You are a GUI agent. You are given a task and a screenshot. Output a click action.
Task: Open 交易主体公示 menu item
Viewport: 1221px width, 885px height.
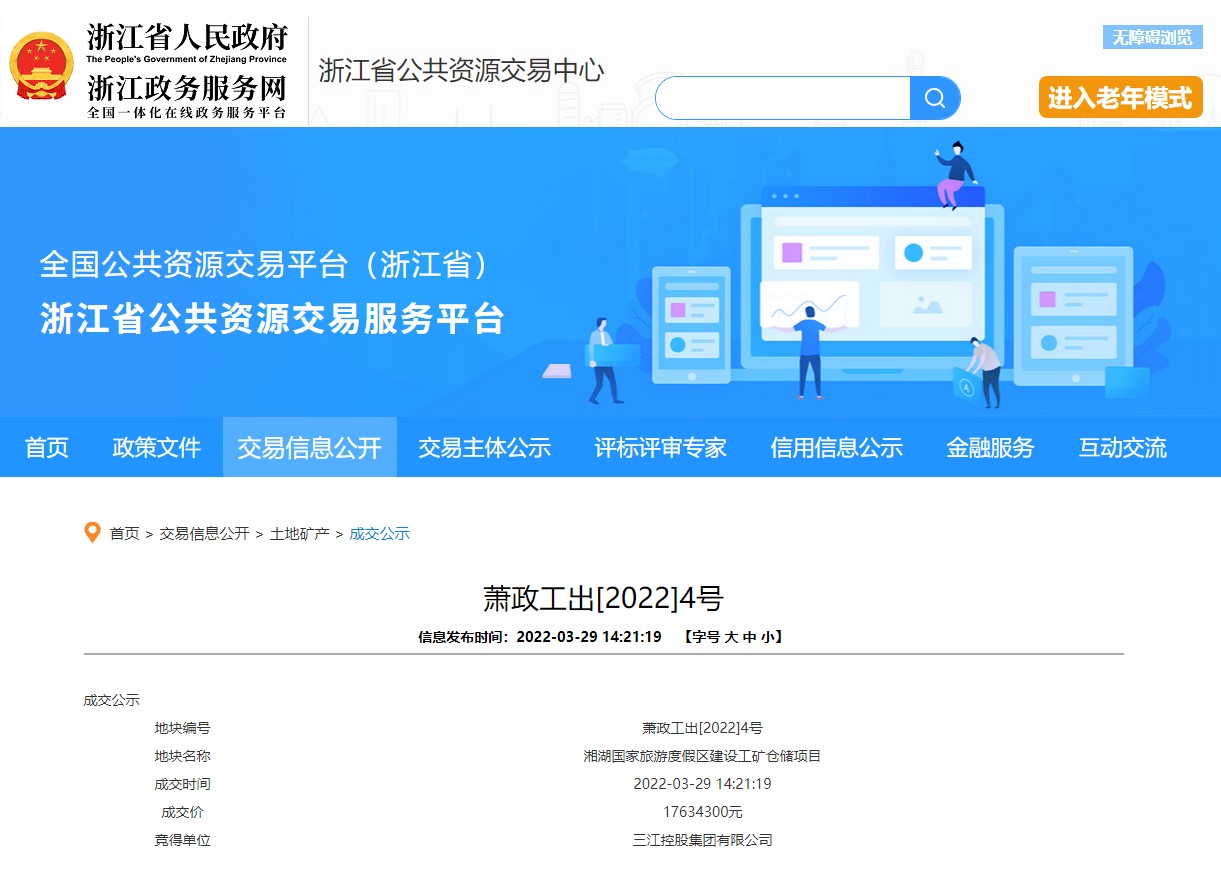[x=484, y=448]
